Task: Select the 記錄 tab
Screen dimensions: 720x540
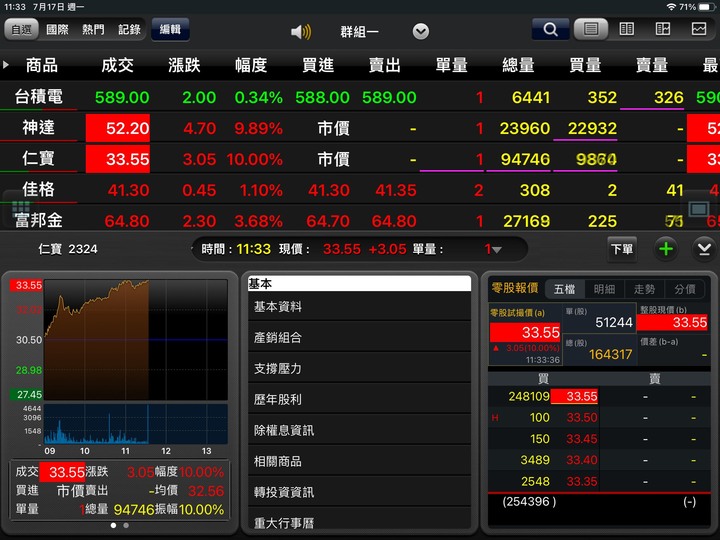Action: pos(129,30)
